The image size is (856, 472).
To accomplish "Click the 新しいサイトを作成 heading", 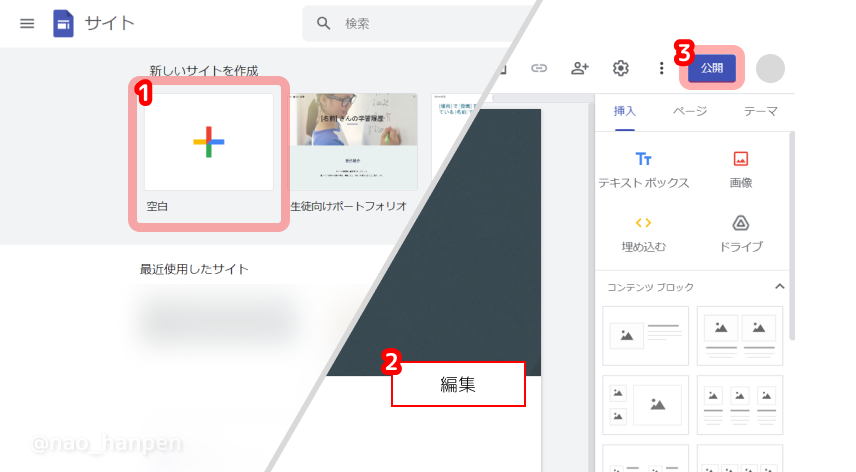I will tap(204, 70).
